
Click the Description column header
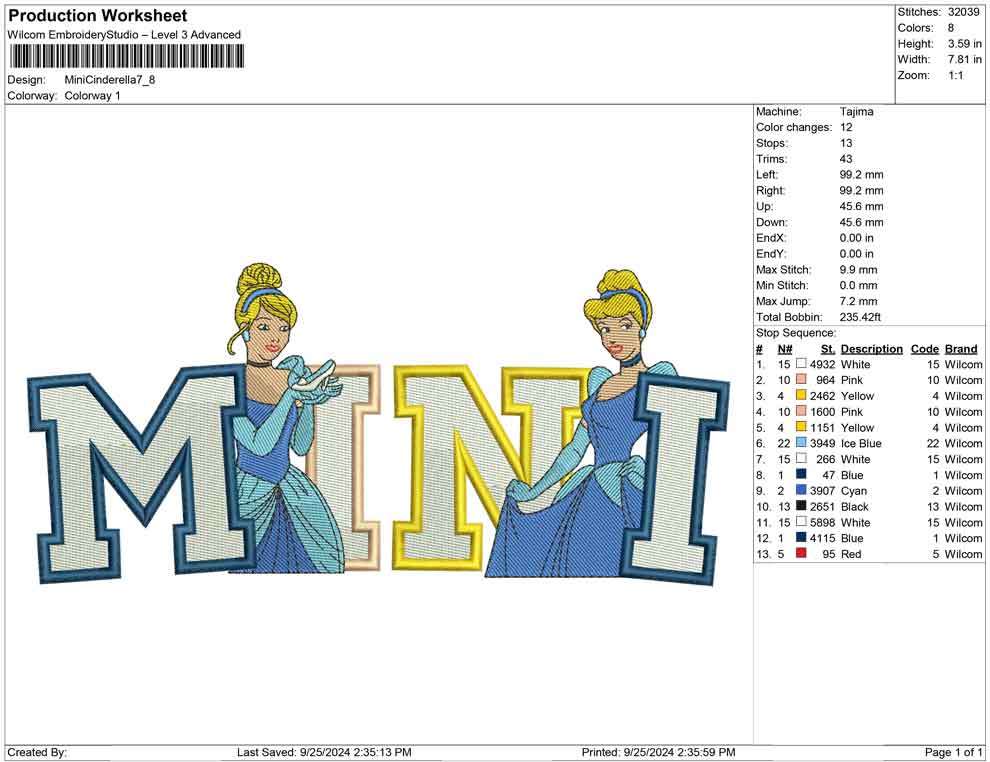tap(871, 349)
